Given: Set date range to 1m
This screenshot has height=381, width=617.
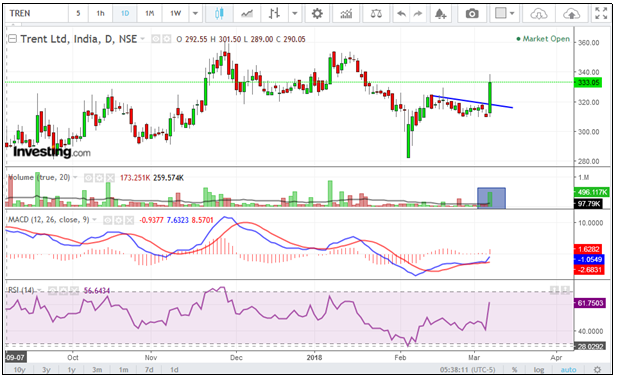Looking at the screenshot, I should tap(124, 370).
